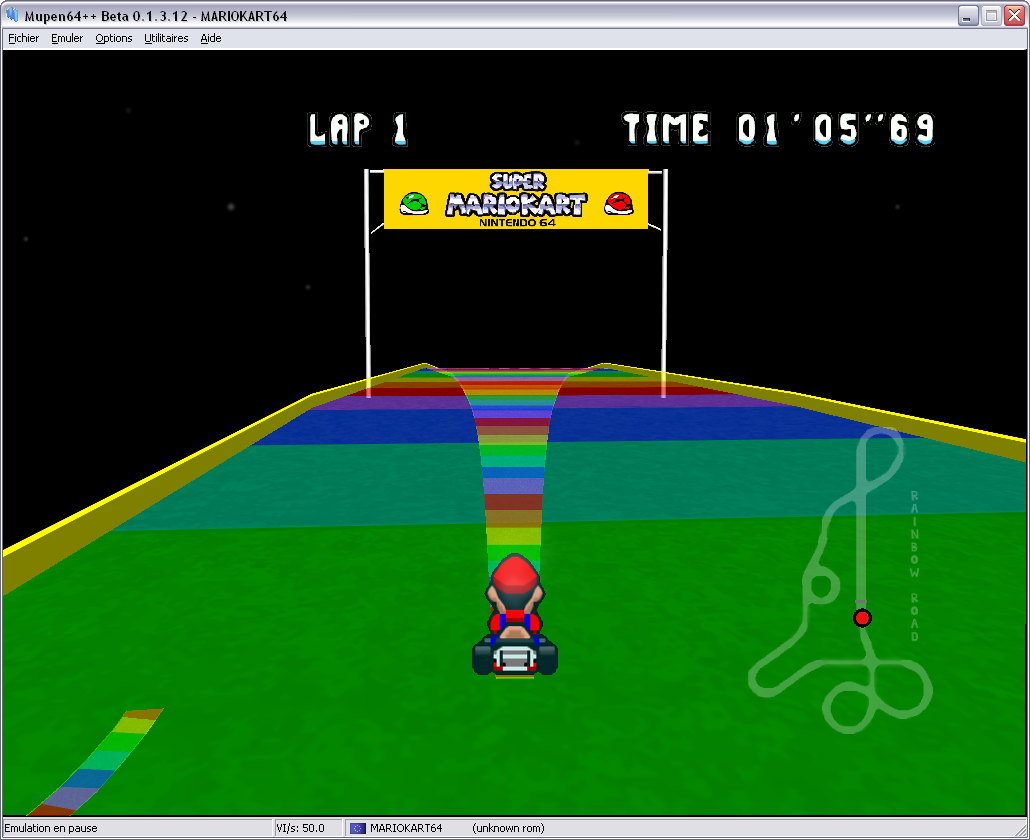Click the green shell on the banner
1030x840 pixels.
[414, 204]
